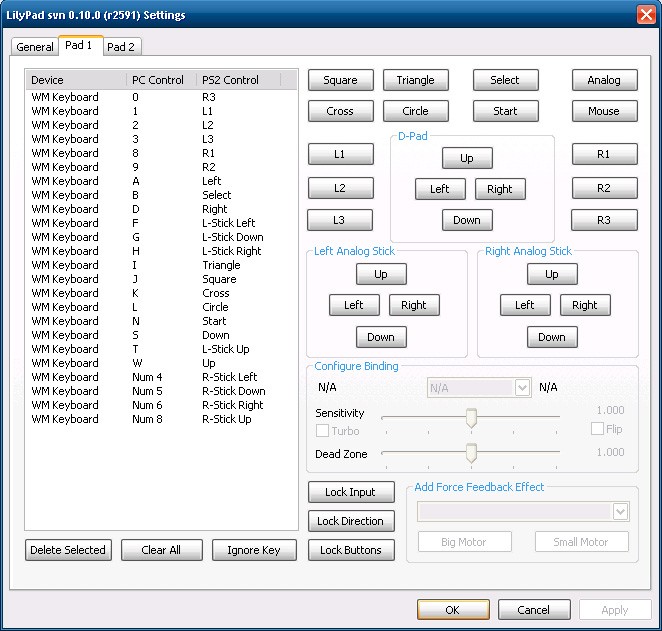Close the LilyPad Settings window

click(x=646, y=14)
